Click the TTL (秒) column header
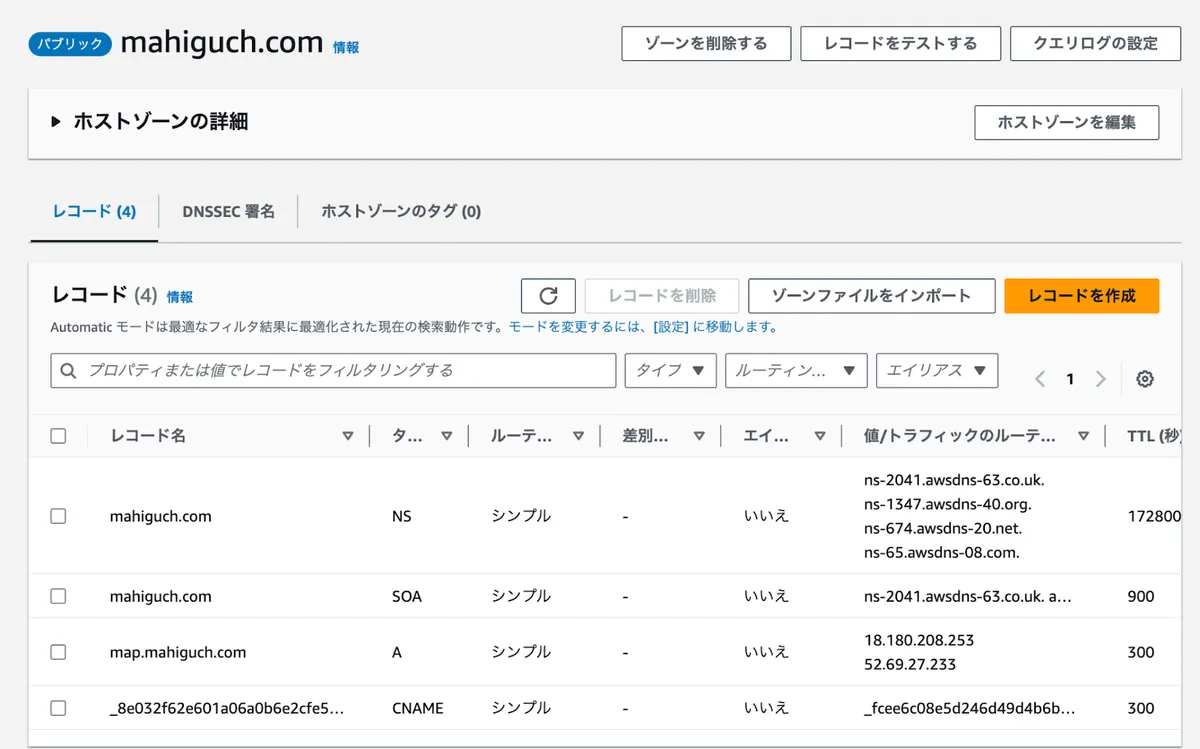The height and width of the screenshot is (749, 1200). click(1155, 436)
